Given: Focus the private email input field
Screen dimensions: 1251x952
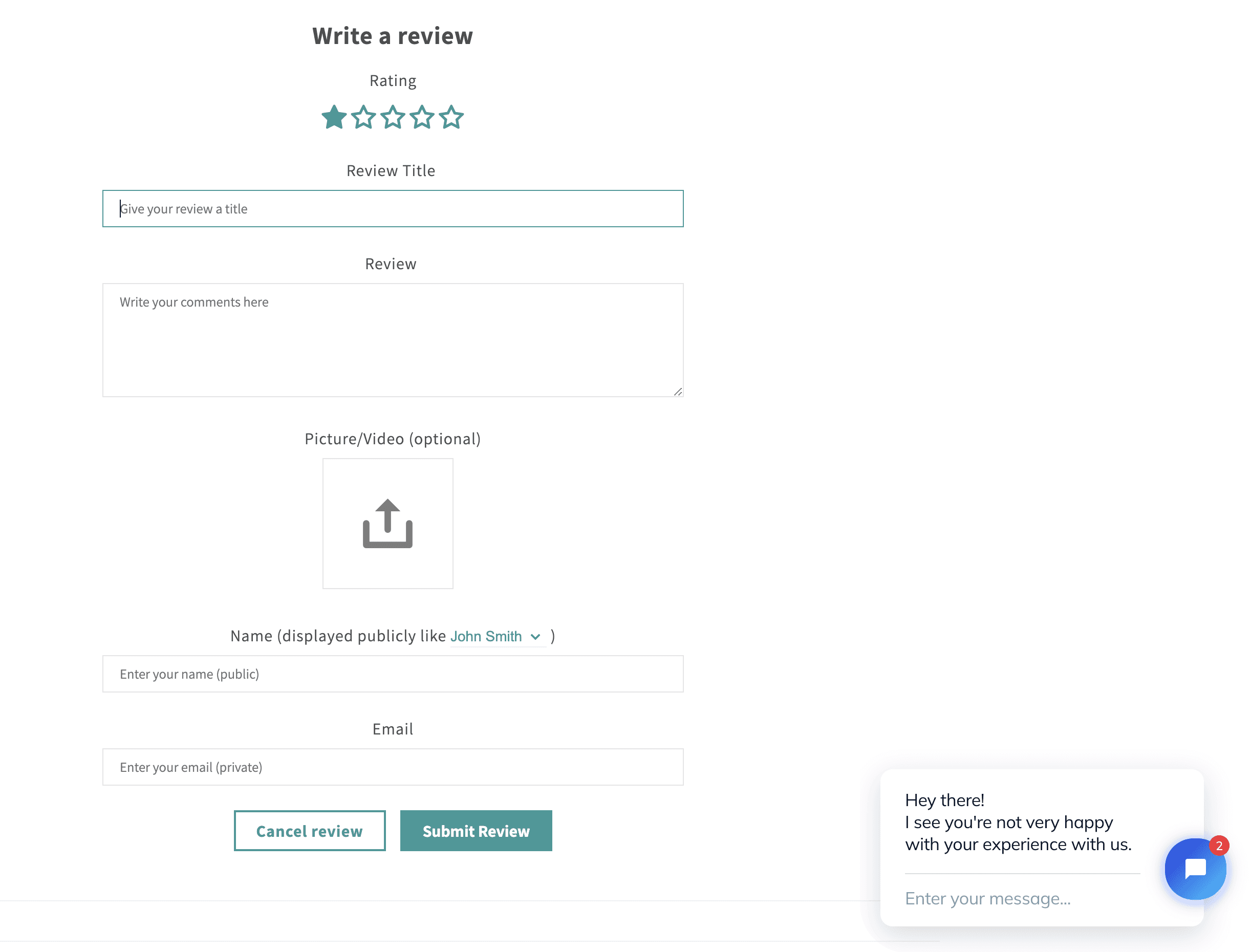Looking at the screenshot, I should [393, 767].
